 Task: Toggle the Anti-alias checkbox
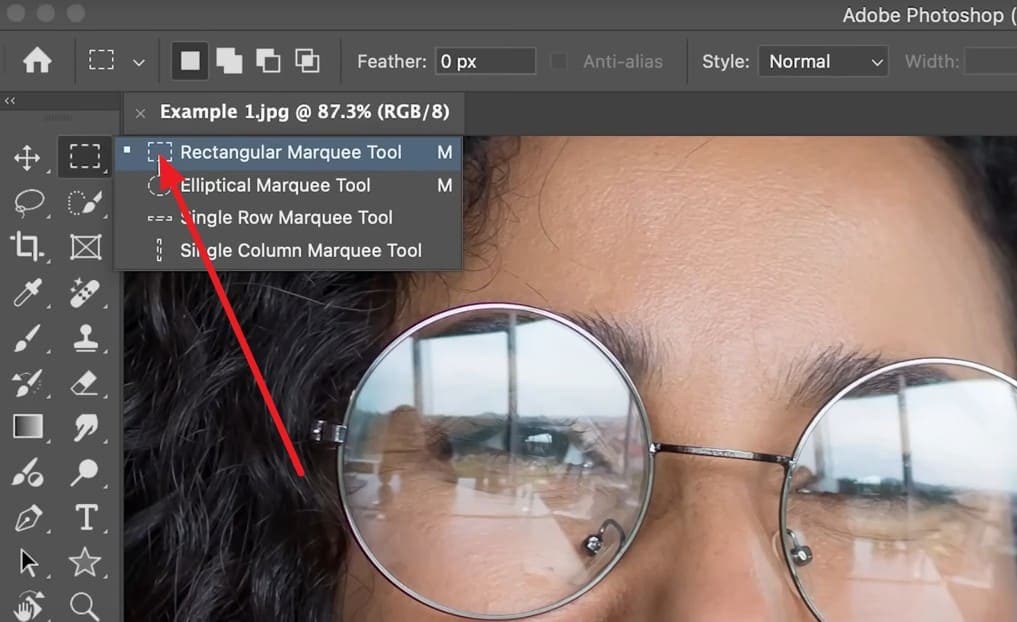(x=558, y=61)
